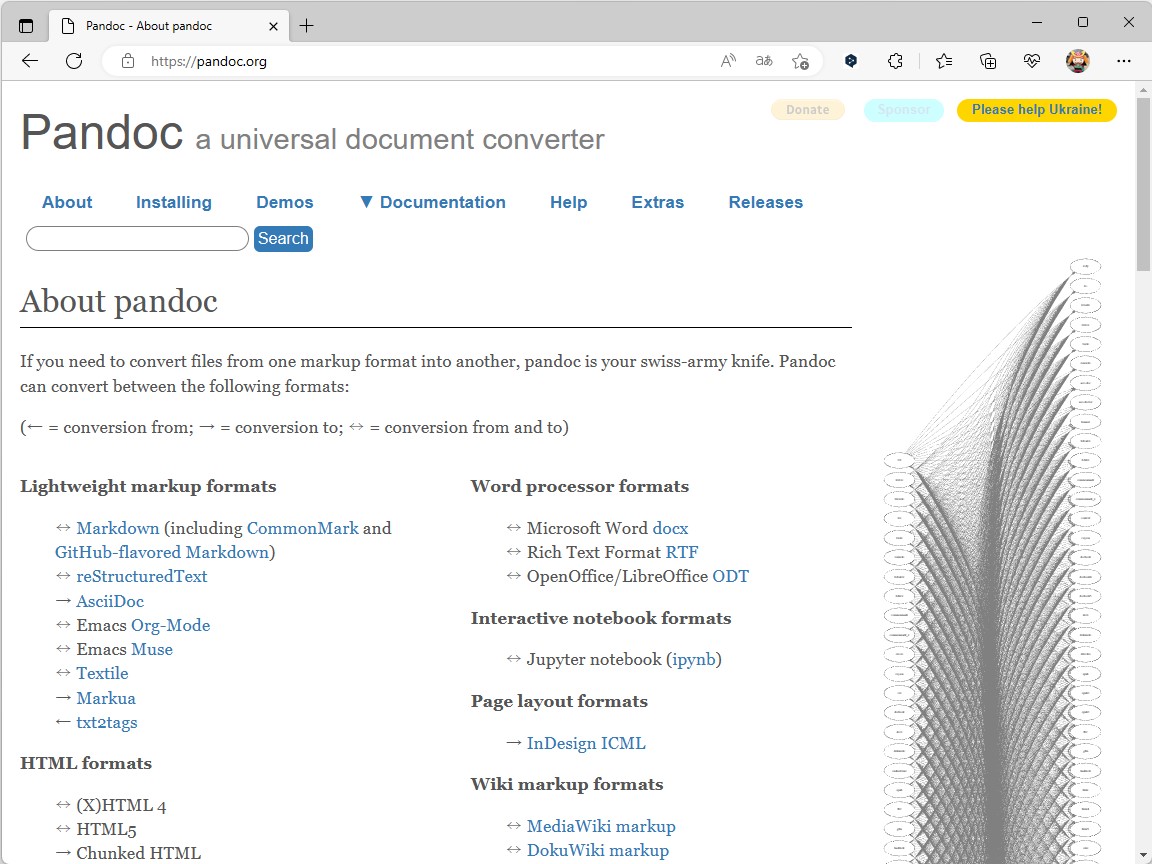1152x864 pixels.
Task: Open the Extensions menu
Action: pos(895,61)
